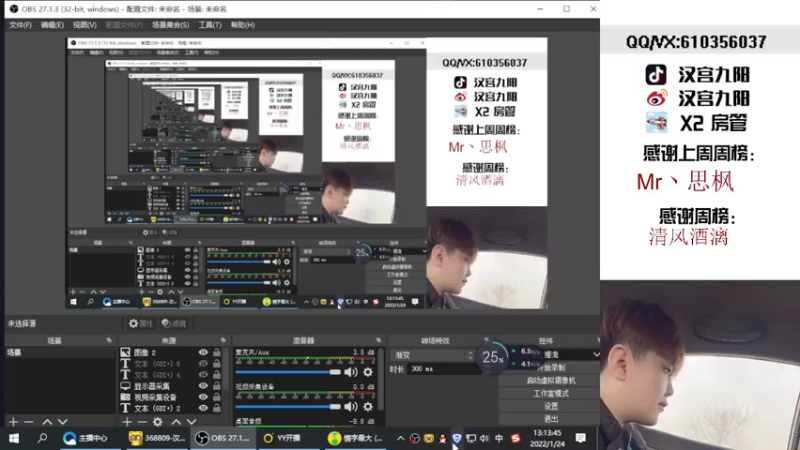Pop out the 混音器 dock panel
This screenshot has height=450, width=800.
(x=378, y=340)
